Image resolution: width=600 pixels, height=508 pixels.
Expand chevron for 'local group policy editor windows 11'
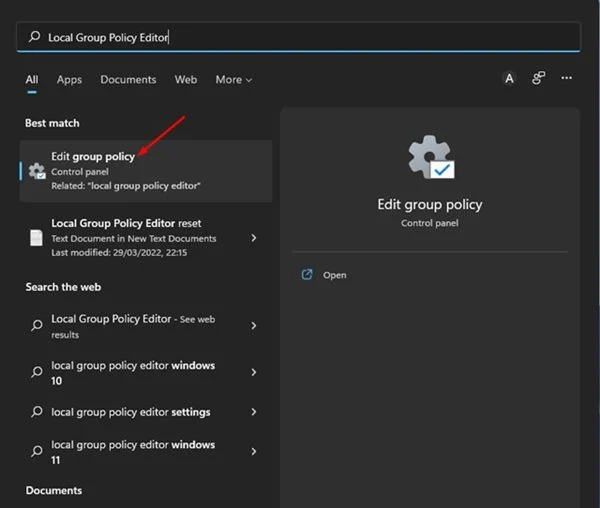(254, 451)
